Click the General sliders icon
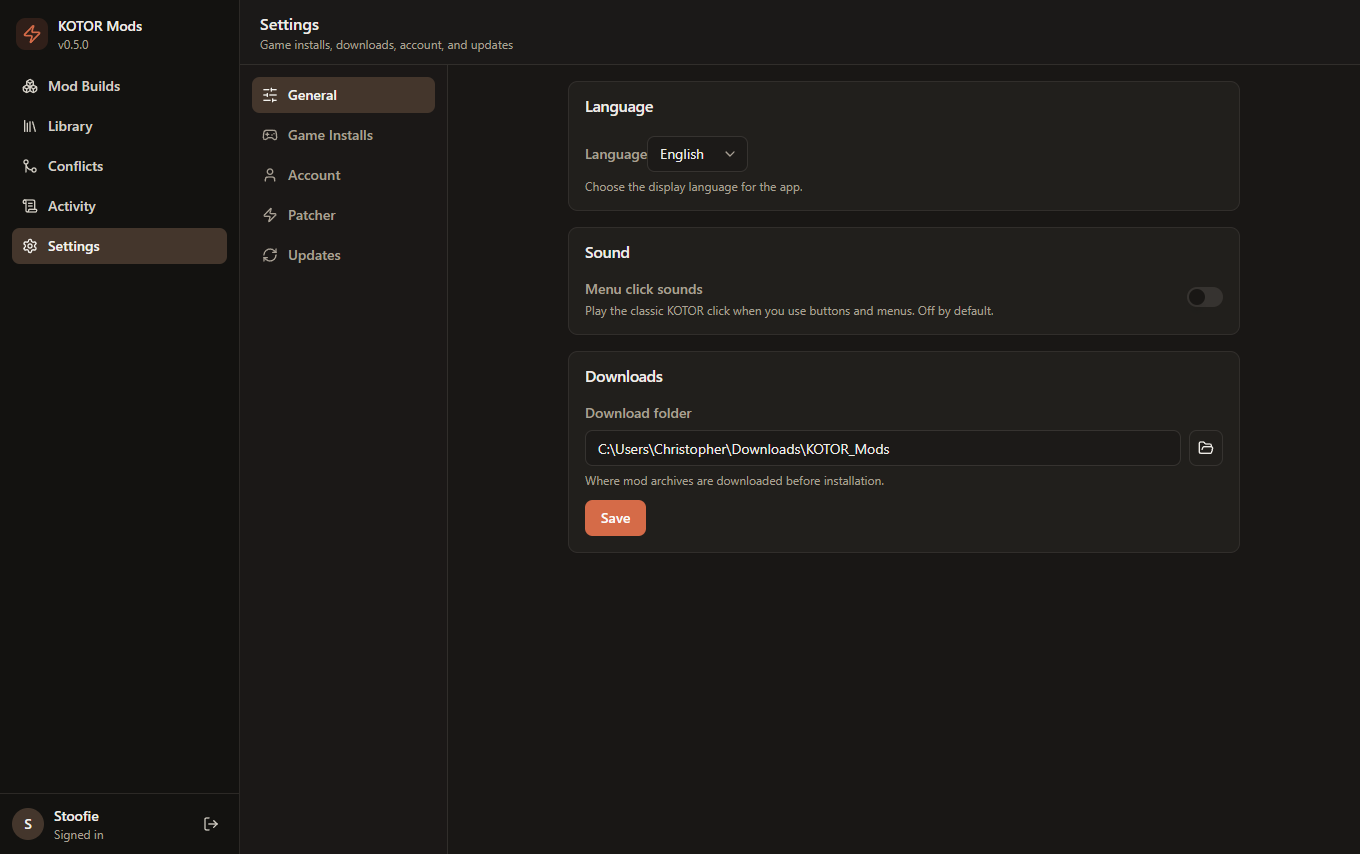 coord(270,95)
